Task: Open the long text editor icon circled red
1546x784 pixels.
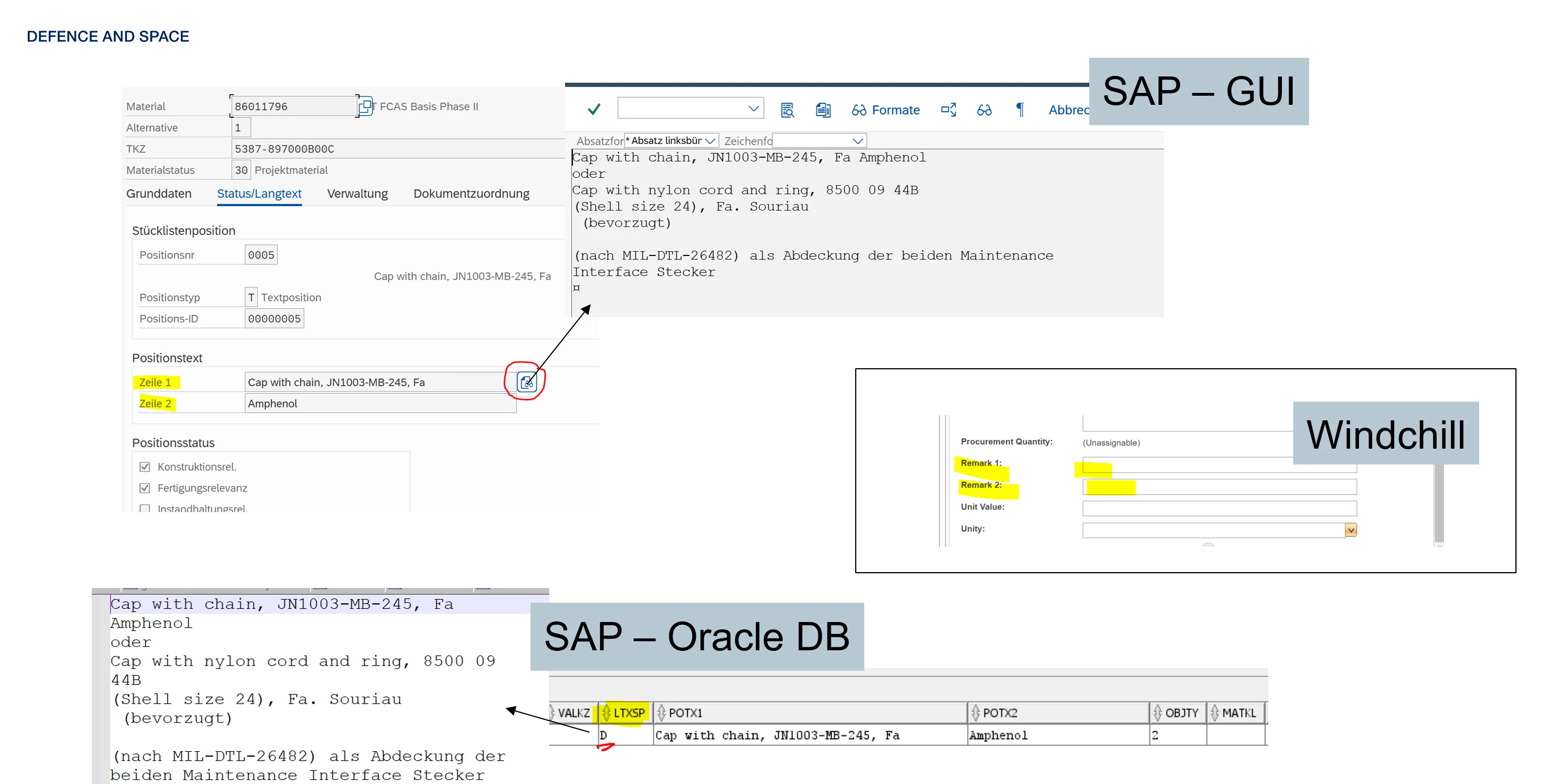Action: point(526,382)
